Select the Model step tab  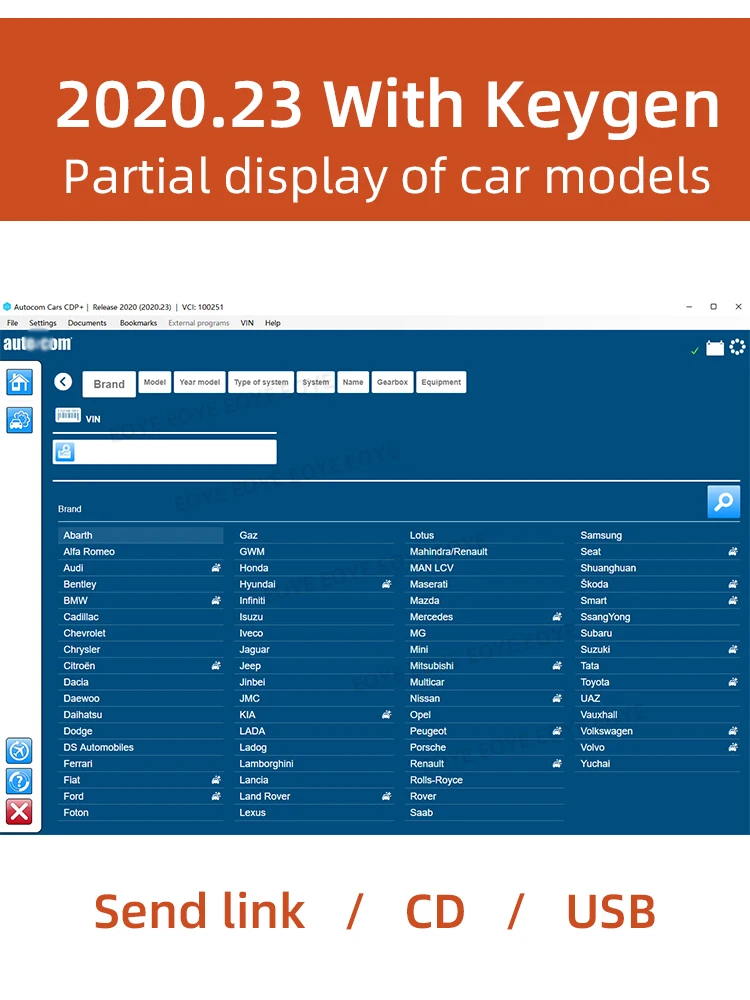tap(155, 382)
